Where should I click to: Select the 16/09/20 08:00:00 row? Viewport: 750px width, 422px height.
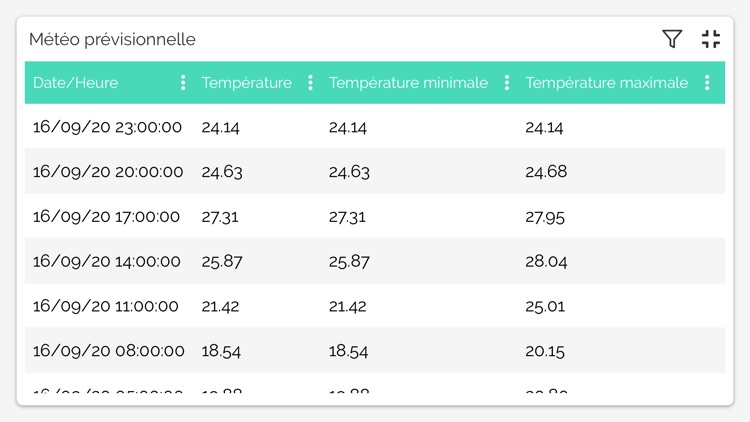coord(108,351)
